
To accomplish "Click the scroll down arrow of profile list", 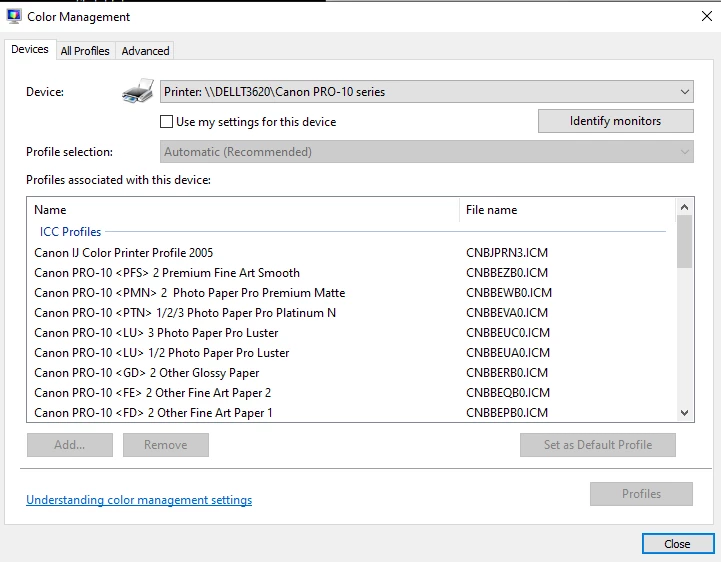I will [684, 413].
